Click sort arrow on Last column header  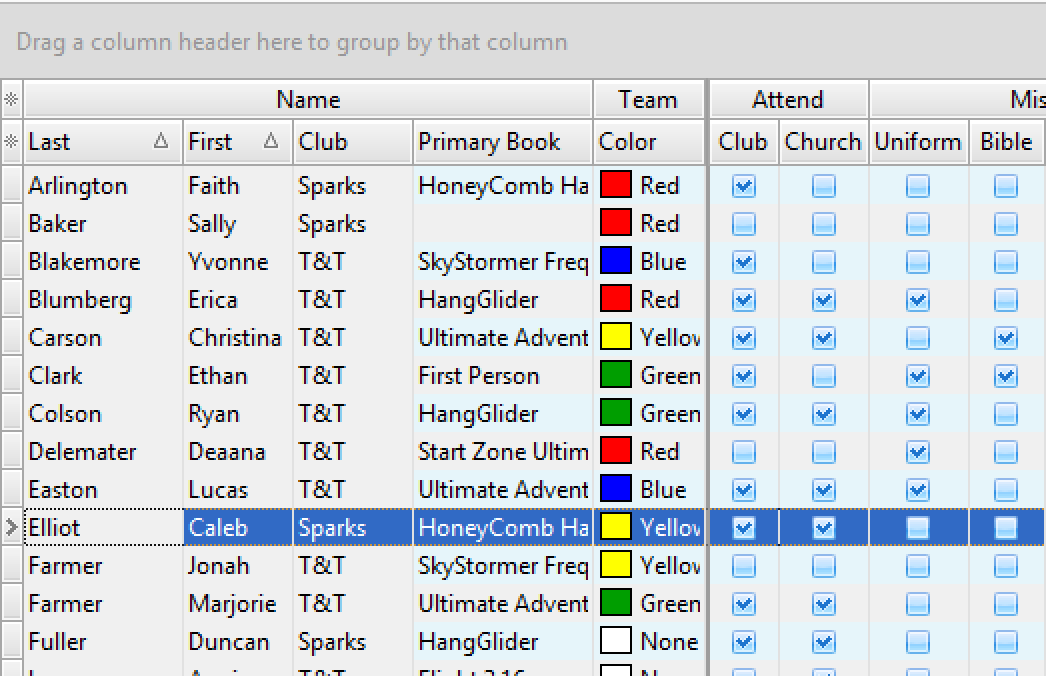161,142
